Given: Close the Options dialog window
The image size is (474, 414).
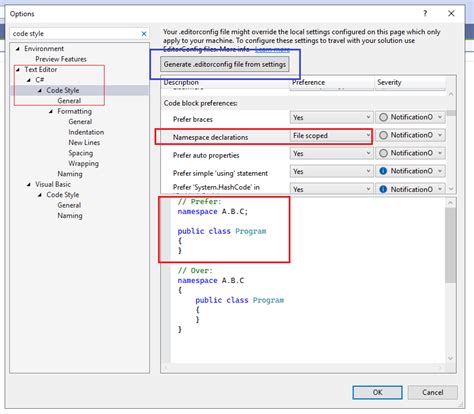Looking at the screenshot, I should [x=451, y=13].
